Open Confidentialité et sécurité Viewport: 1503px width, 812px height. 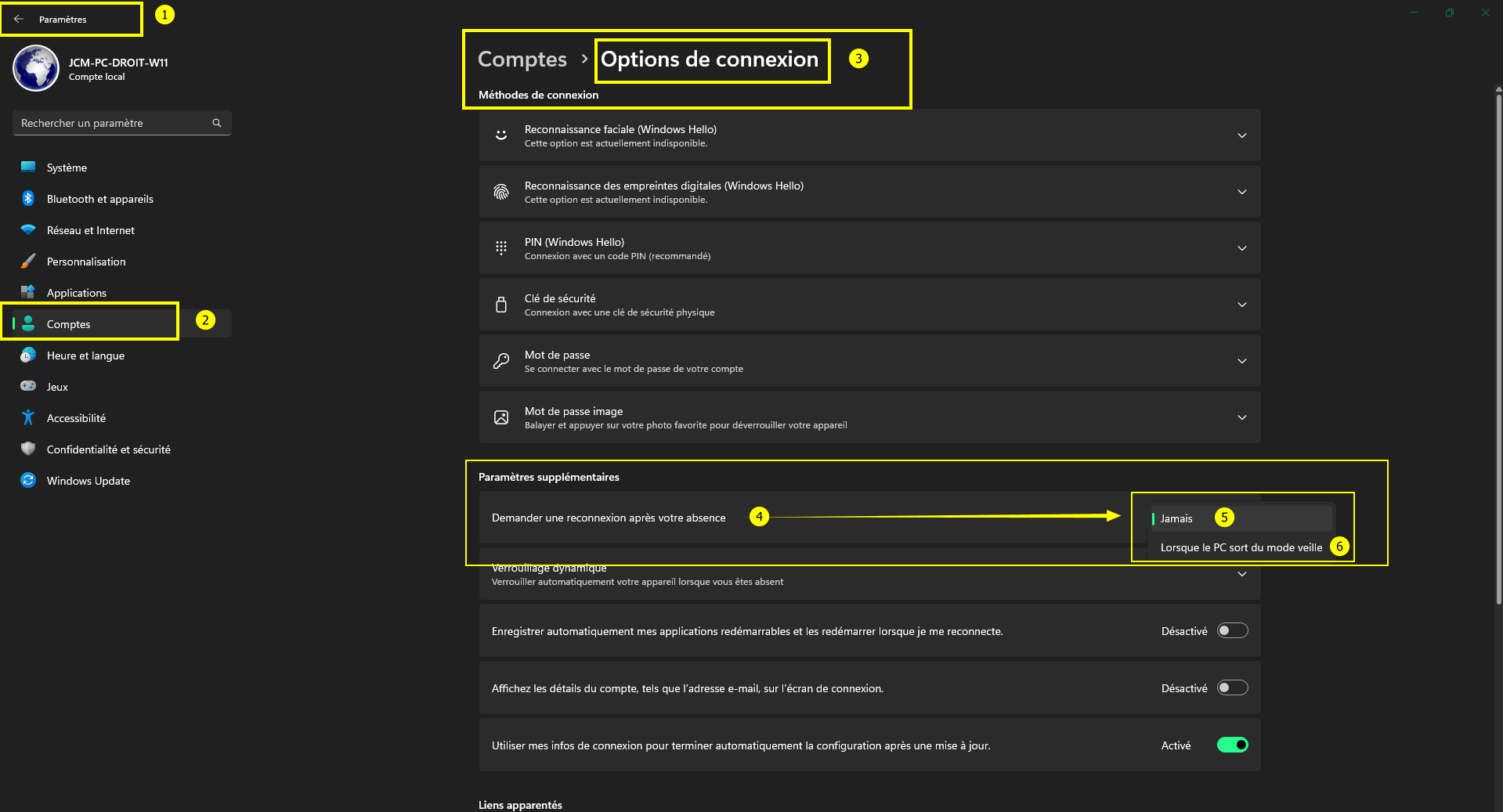[122, 449]
